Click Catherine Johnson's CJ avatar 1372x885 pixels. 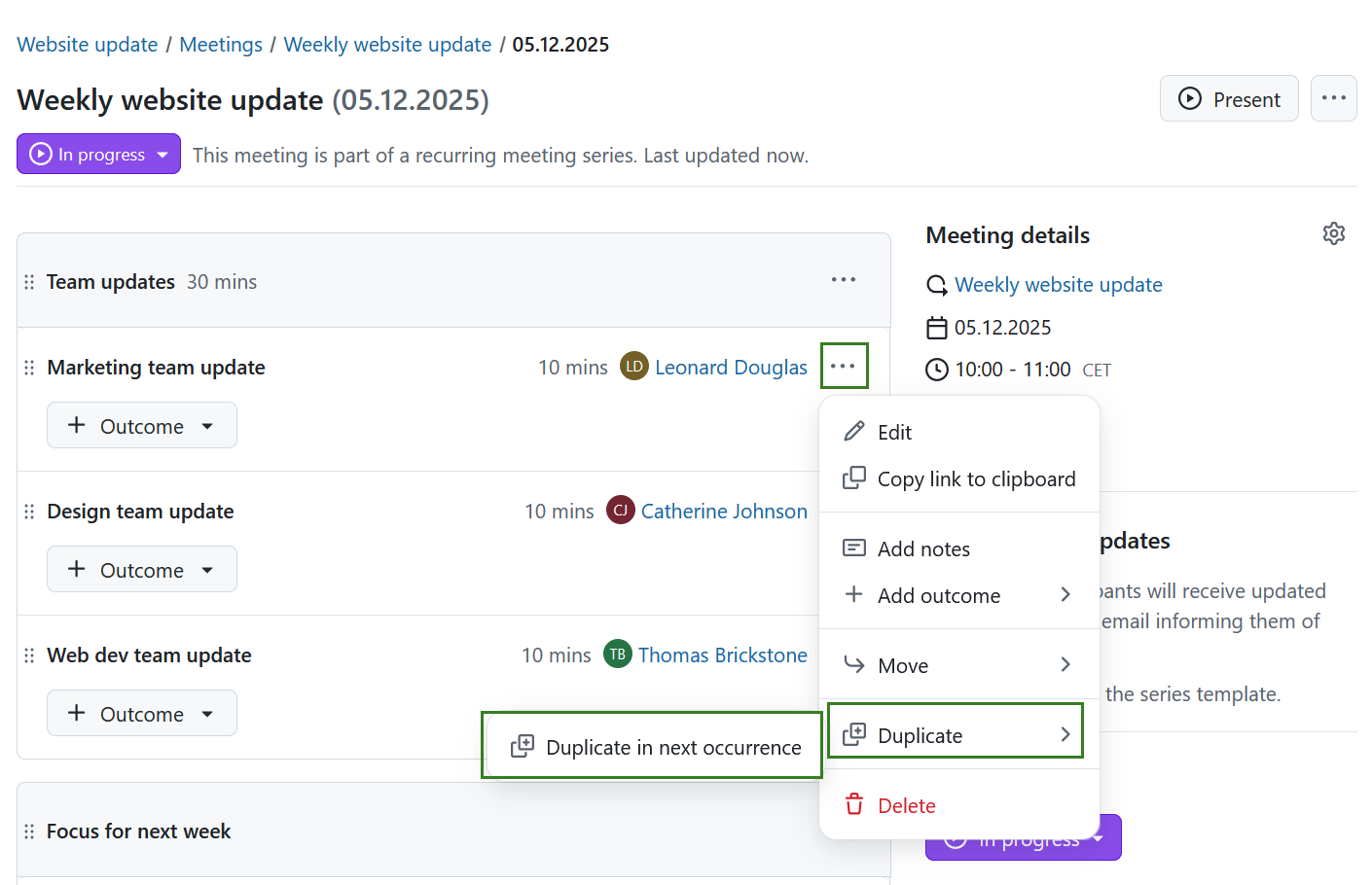tap(620, 510)
